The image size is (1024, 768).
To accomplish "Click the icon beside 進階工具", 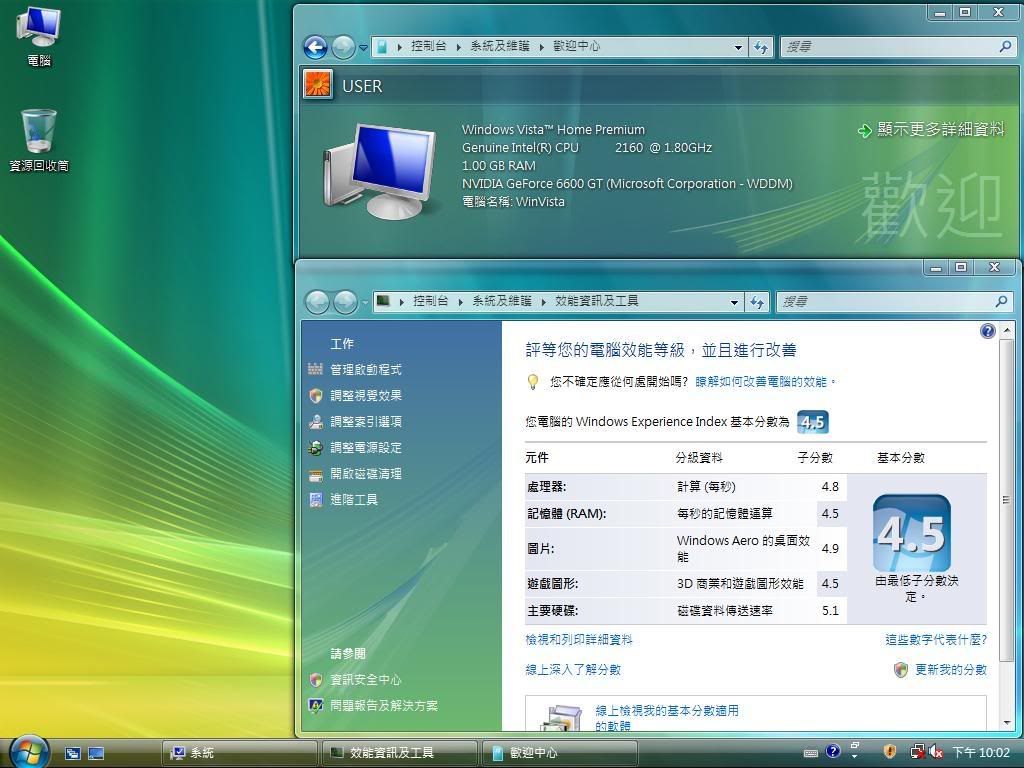I will [x=316, y=500].
